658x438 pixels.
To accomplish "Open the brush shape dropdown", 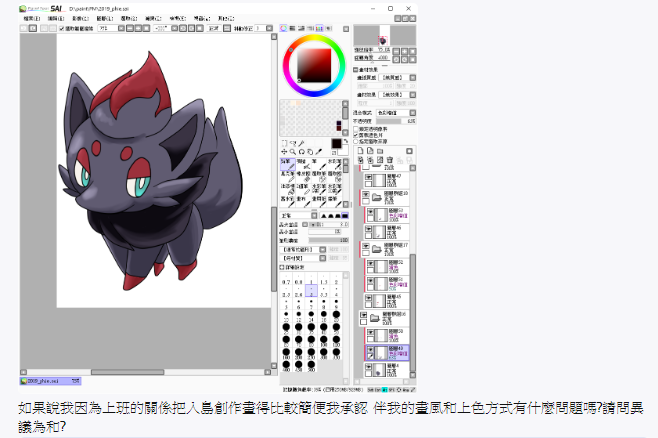I will coord(303,249).
